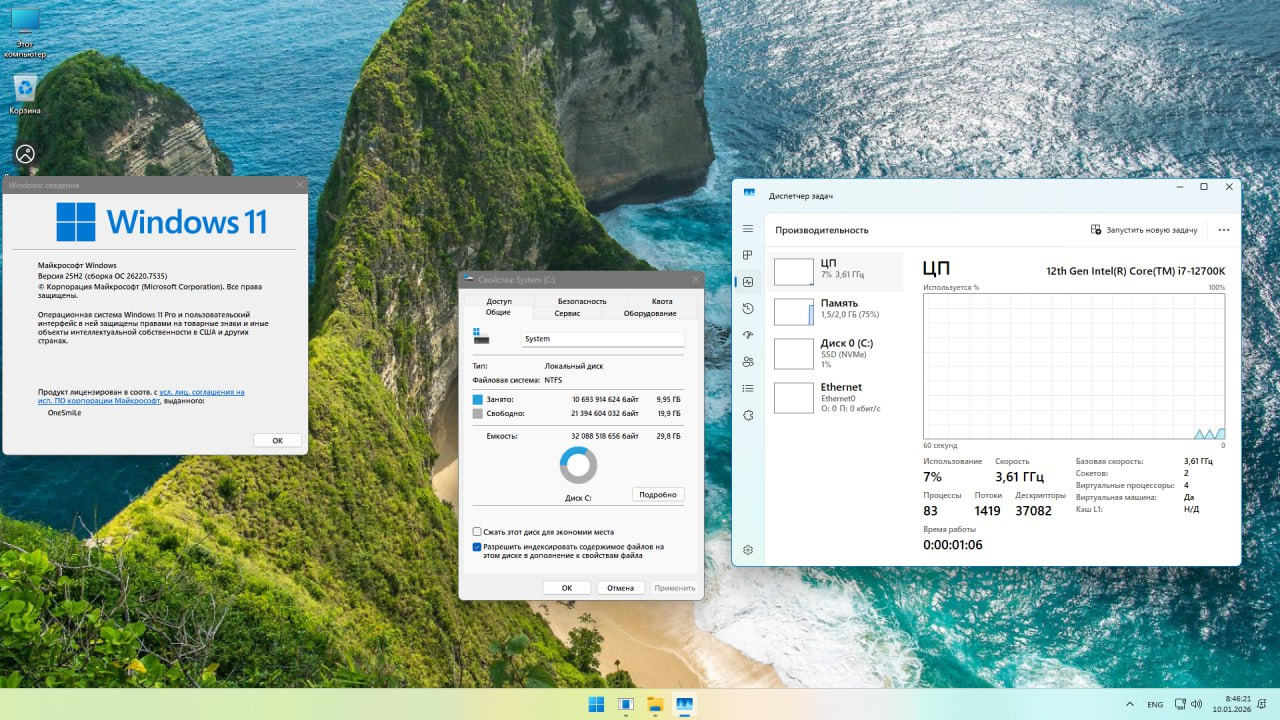Click the Виртуальная машина value "Да"
The height and width of the screenshot is (720, 1280).
pyautogui.click(x=1189, y=497)
